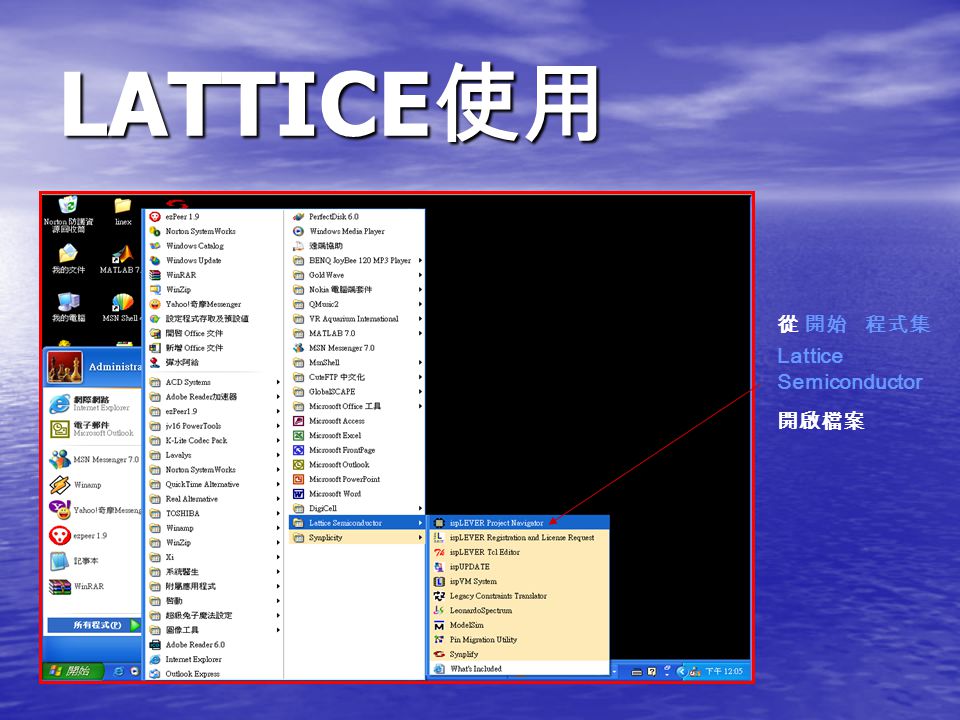Viewport: 960px width, 720px height.
Task: Click the LeonardoSpectrum icon
Action: point(439,610)
